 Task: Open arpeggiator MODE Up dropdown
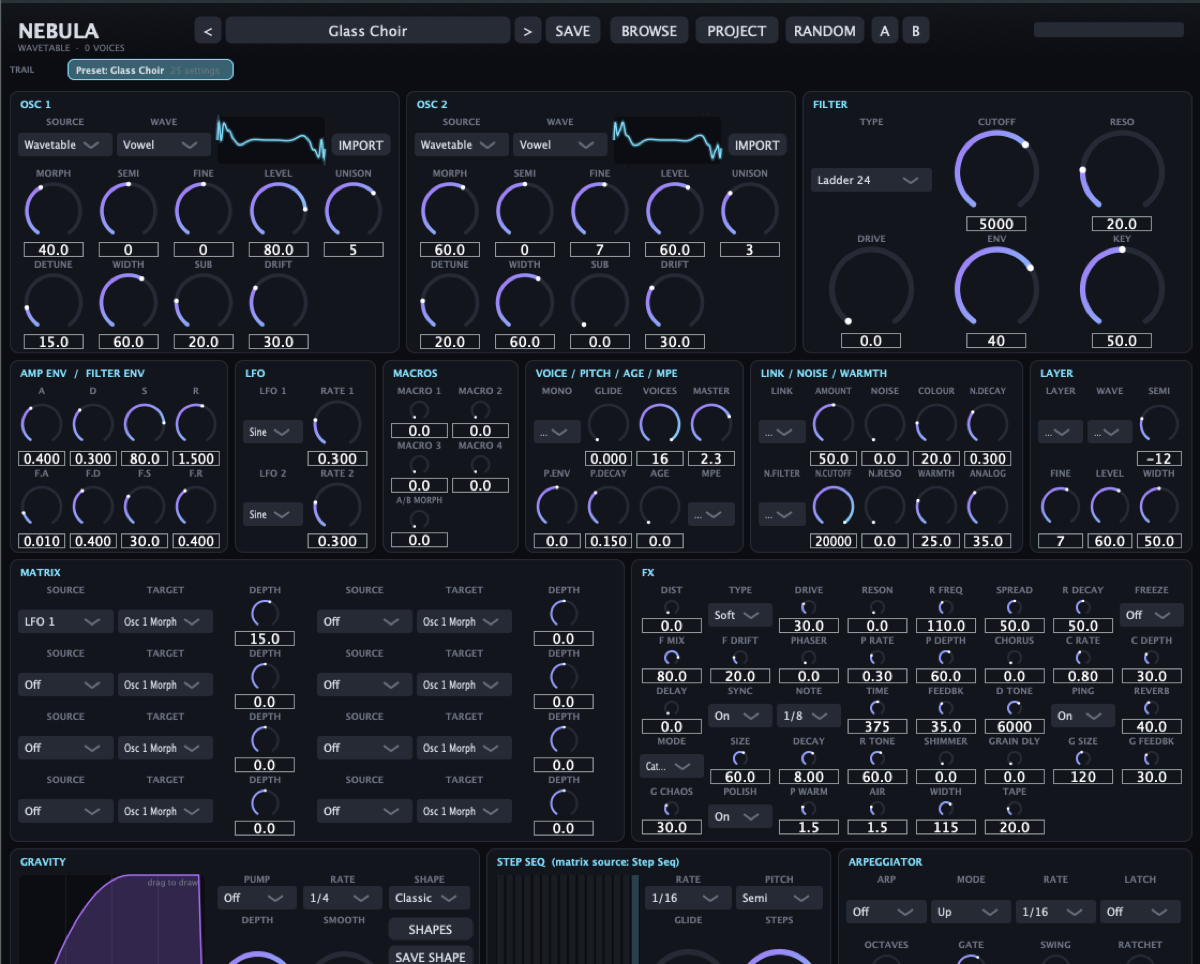click(x=971, y=912)
